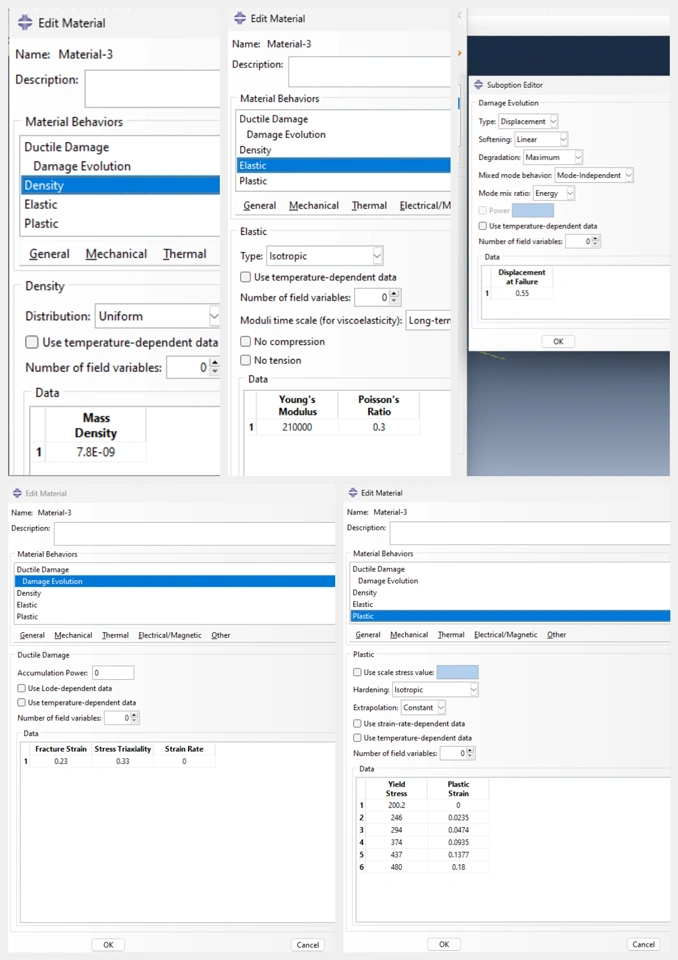
Task: Click the Abaqus icon in the Suboption Editor title bar
Action: point(478,84)
